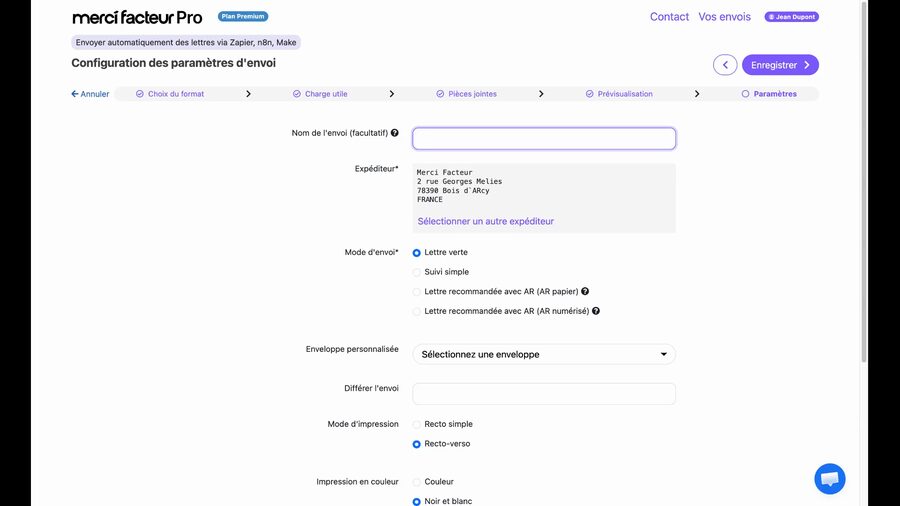
Task: Click the Plan Premium badge
Action: 243,16
